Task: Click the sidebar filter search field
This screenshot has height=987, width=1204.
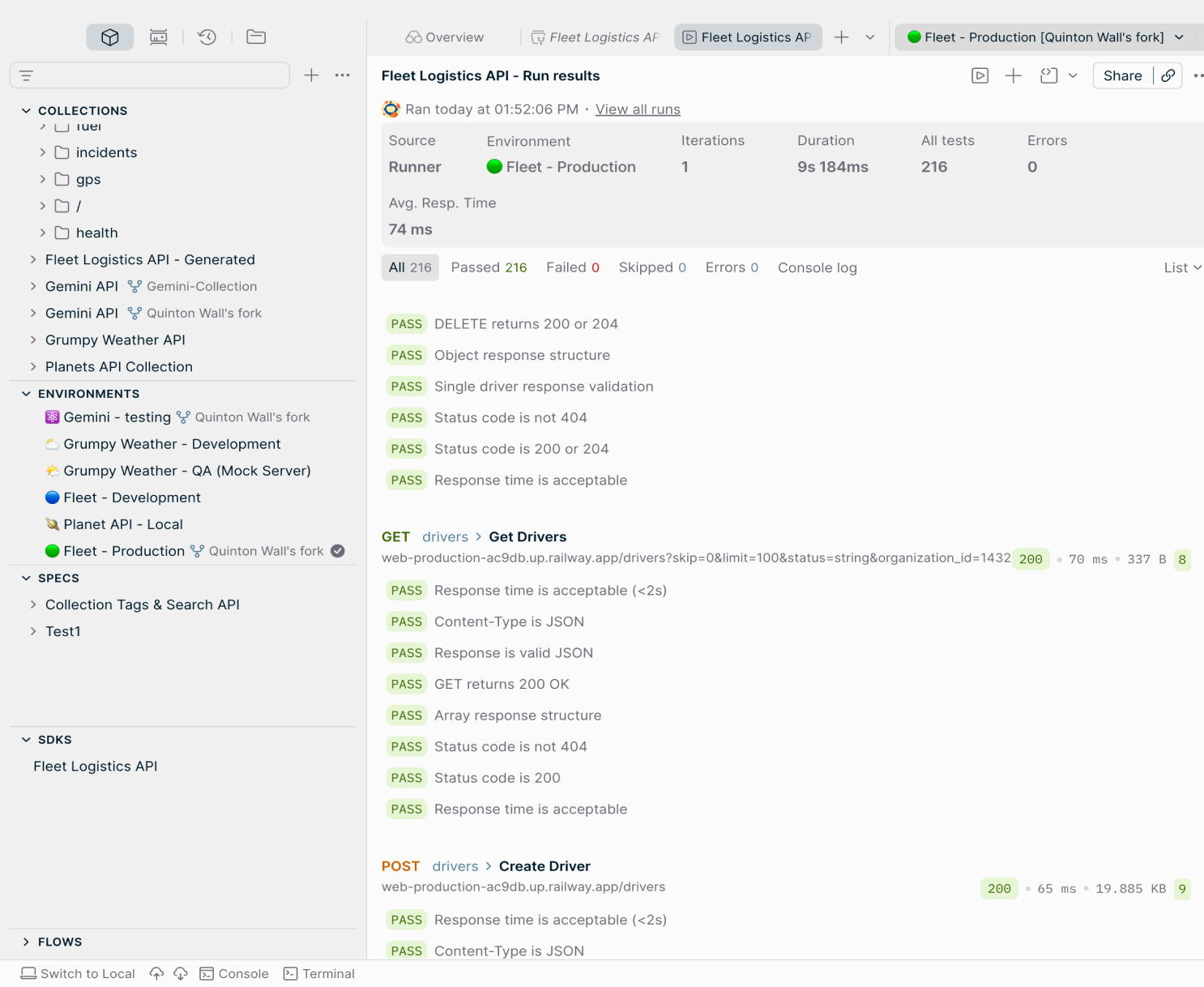Action: 150,75
